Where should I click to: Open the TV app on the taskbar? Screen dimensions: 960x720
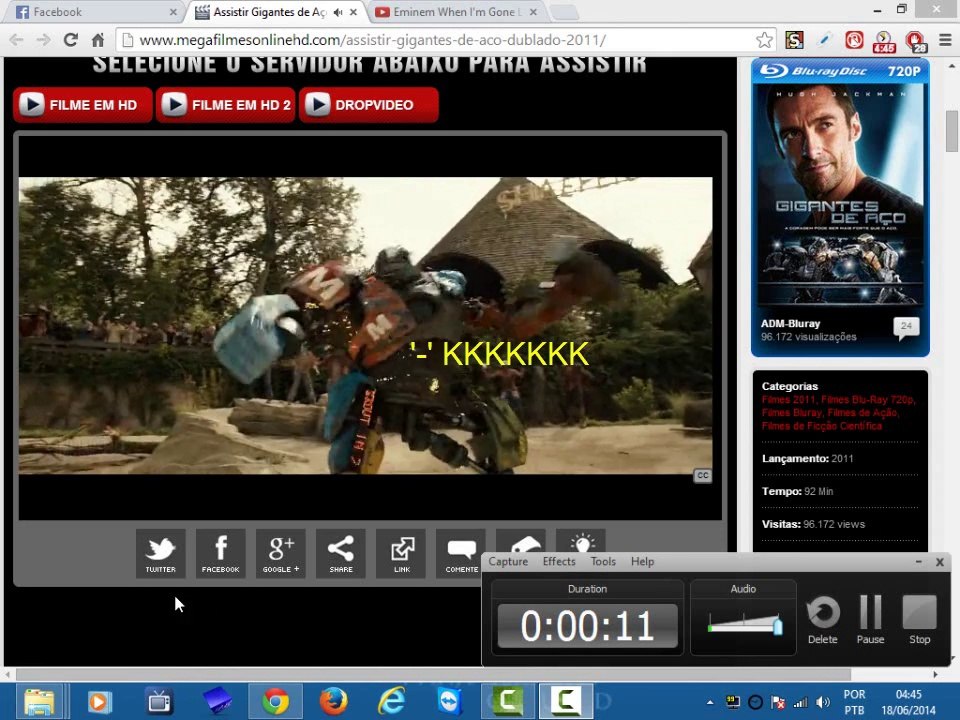tap(159, 702)
